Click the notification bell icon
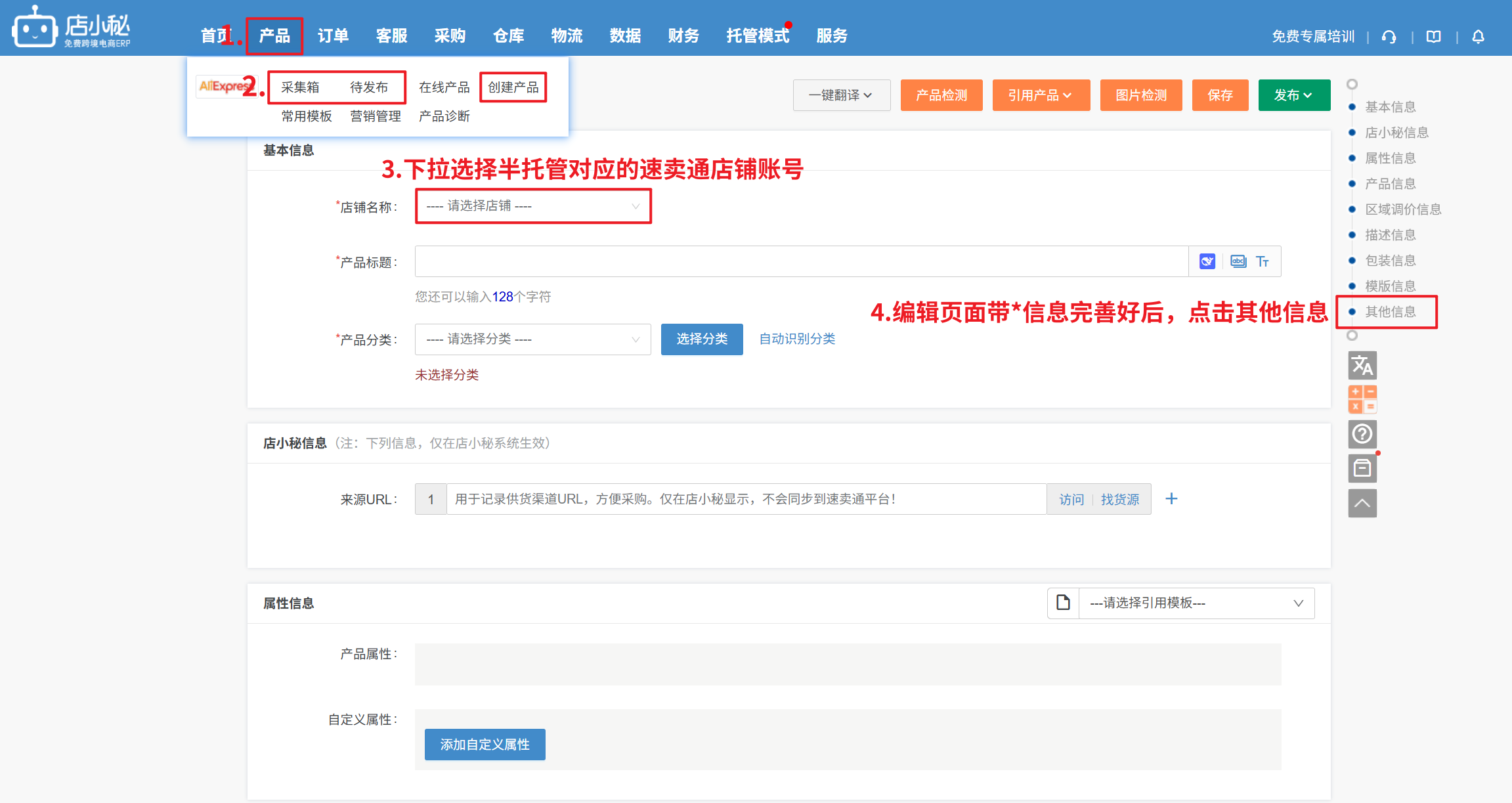 tap(1478, 37)
